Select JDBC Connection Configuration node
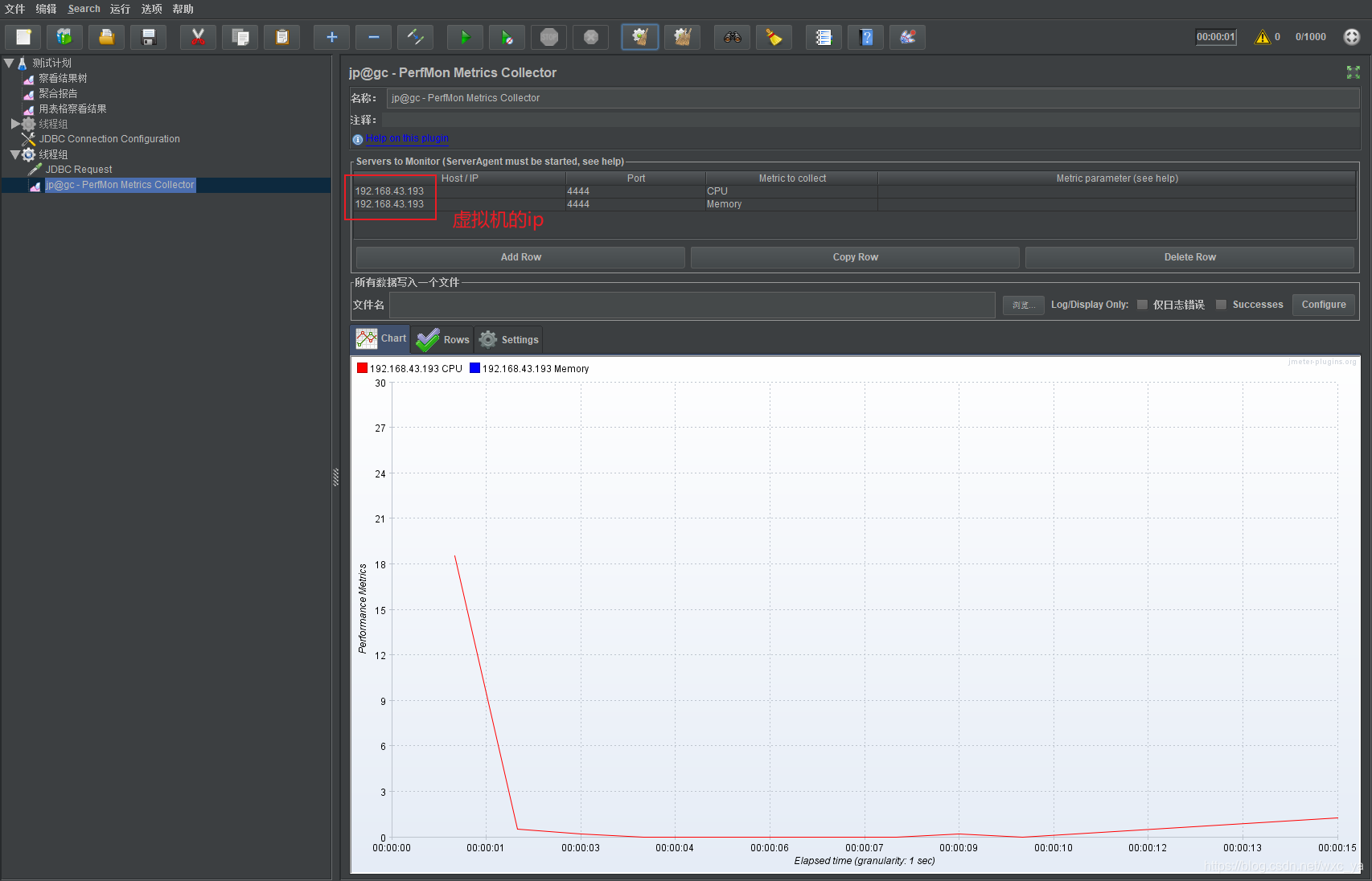 (x=109, y=139)
